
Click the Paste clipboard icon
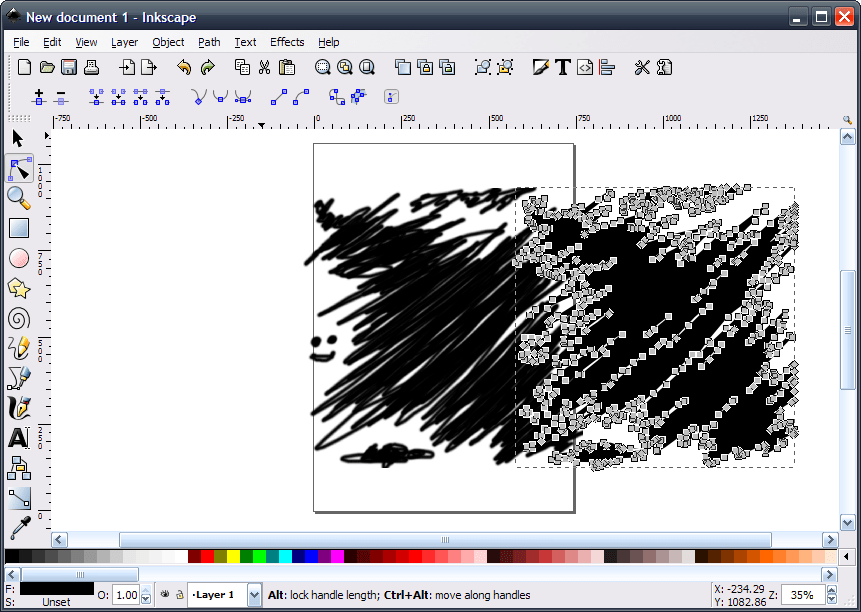point(287,68)
